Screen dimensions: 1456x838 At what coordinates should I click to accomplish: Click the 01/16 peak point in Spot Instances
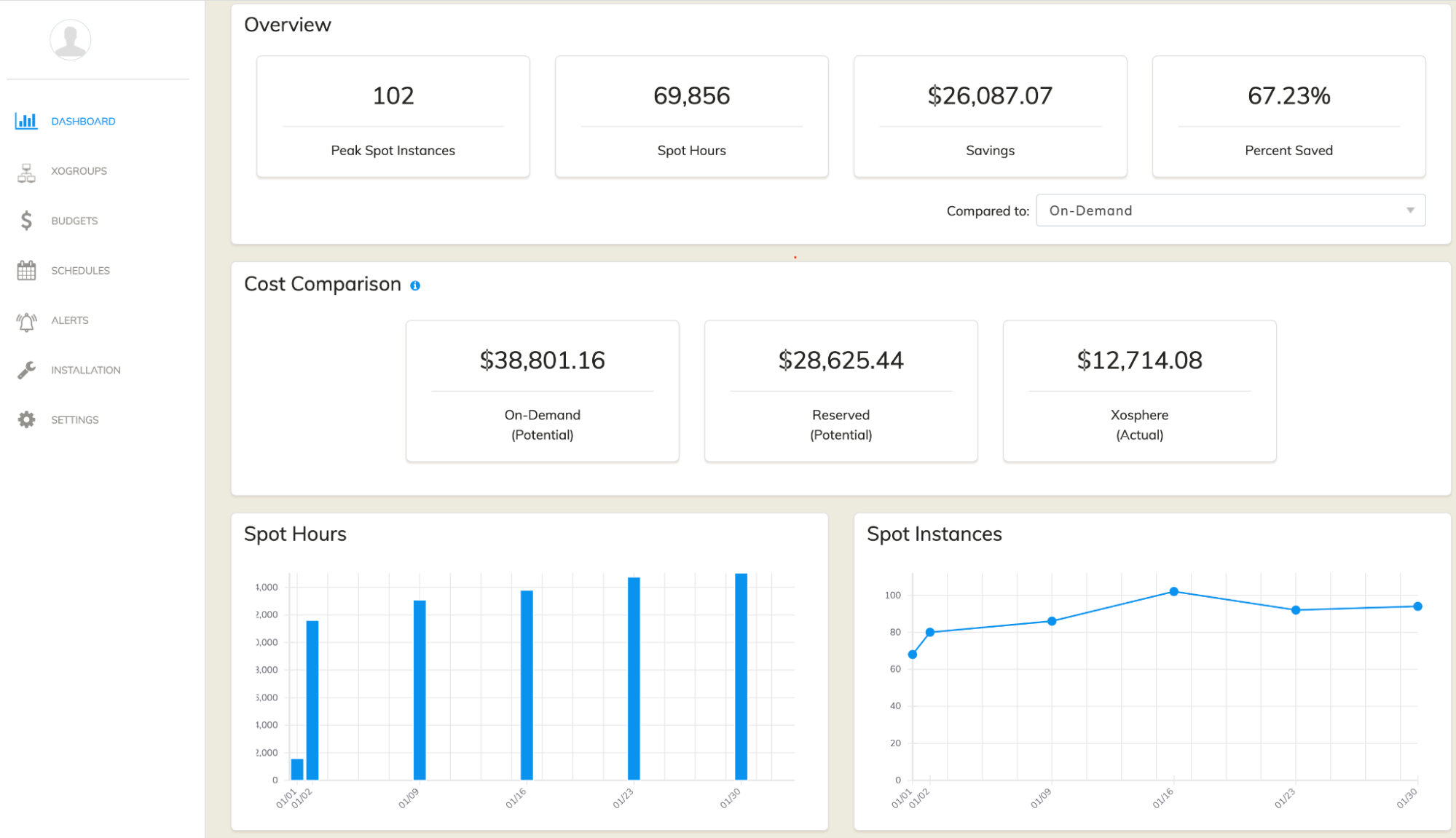click(1174, 592)
